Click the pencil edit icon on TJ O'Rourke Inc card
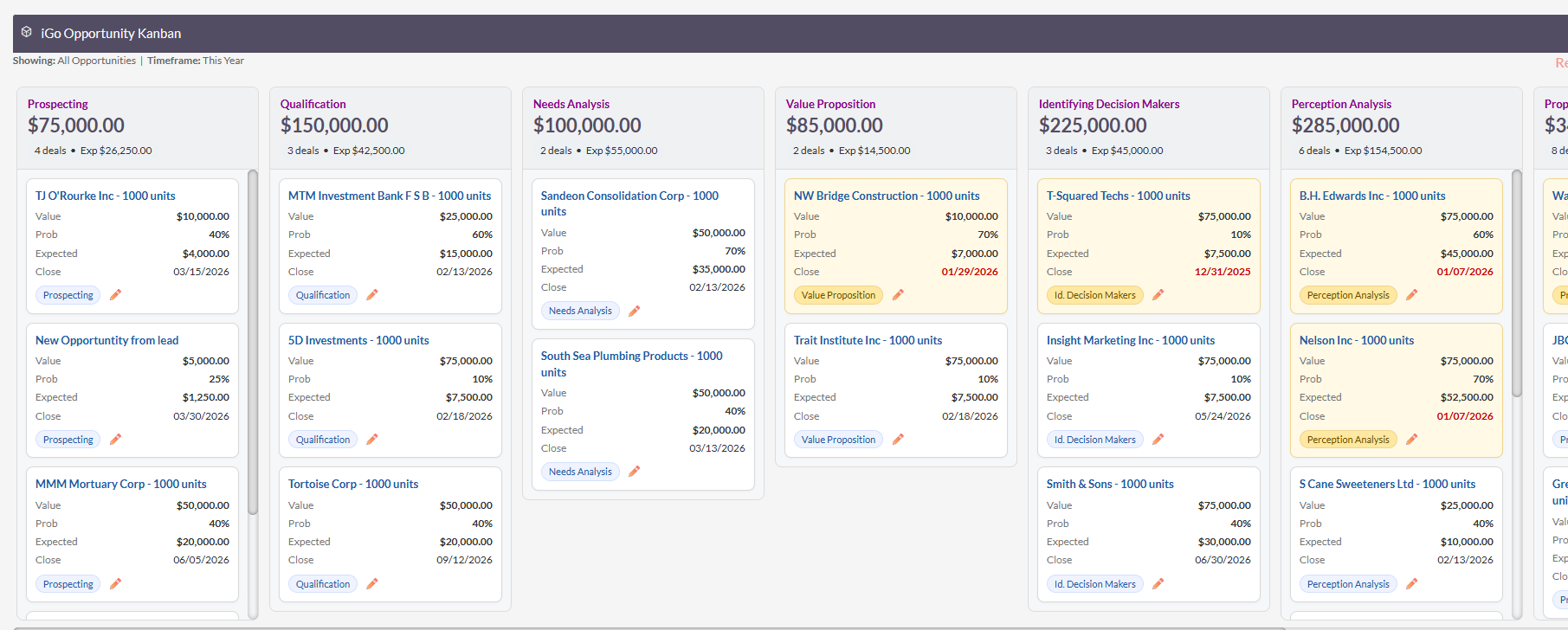 coord(115,295)
